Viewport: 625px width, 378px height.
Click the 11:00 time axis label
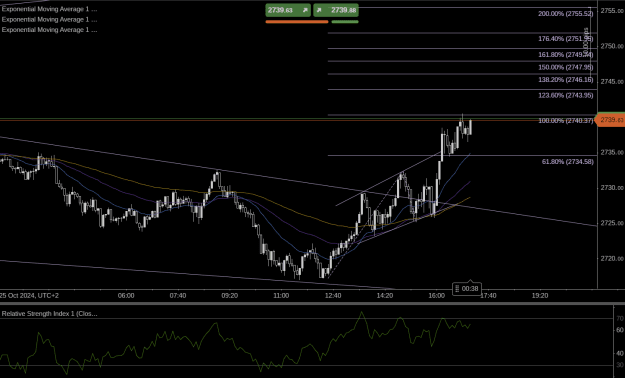point(281,295)
